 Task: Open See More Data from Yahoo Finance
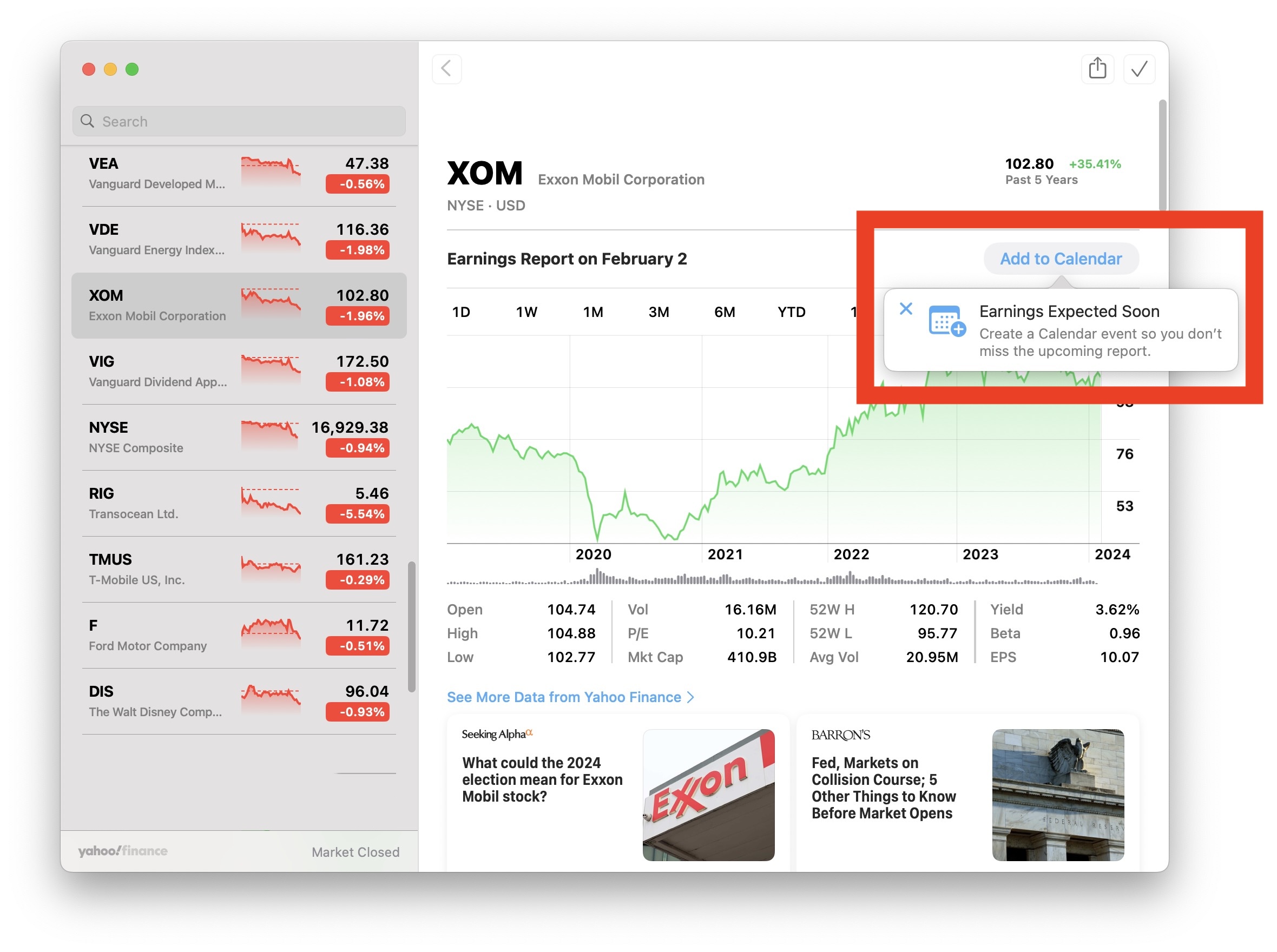(x=570, y=697)
